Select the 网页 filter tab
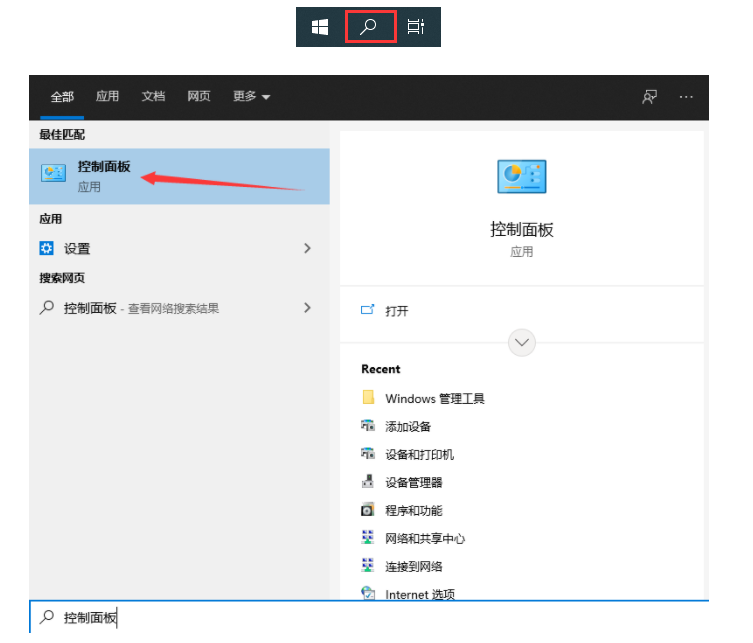The width and height of the screenshot is (753, 643). [x=198, y=97]
